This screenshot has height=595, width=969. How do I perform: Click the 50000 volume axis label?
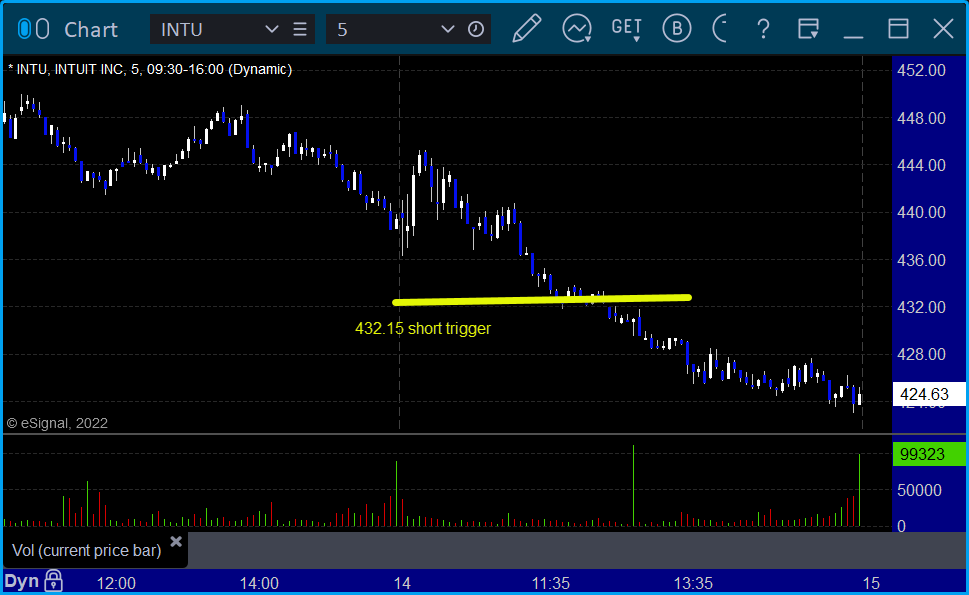919,490
